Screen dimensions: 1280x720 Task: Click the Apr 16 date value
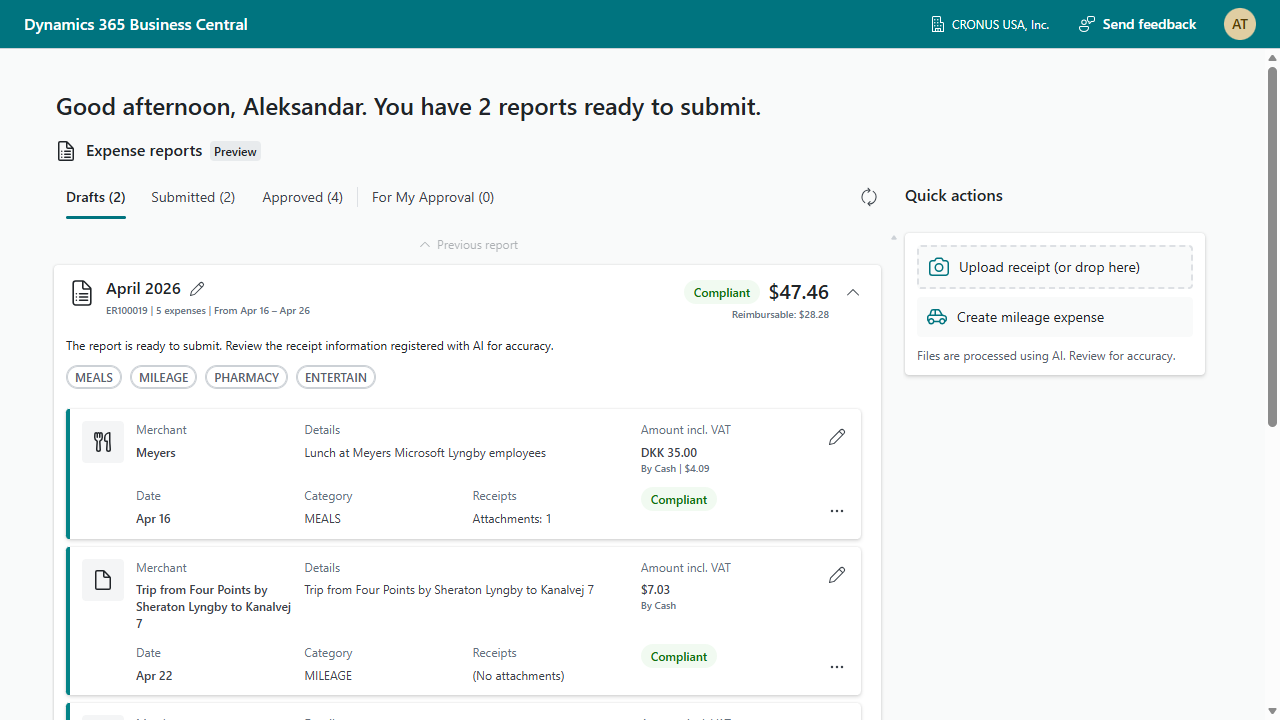click(153, 519)
